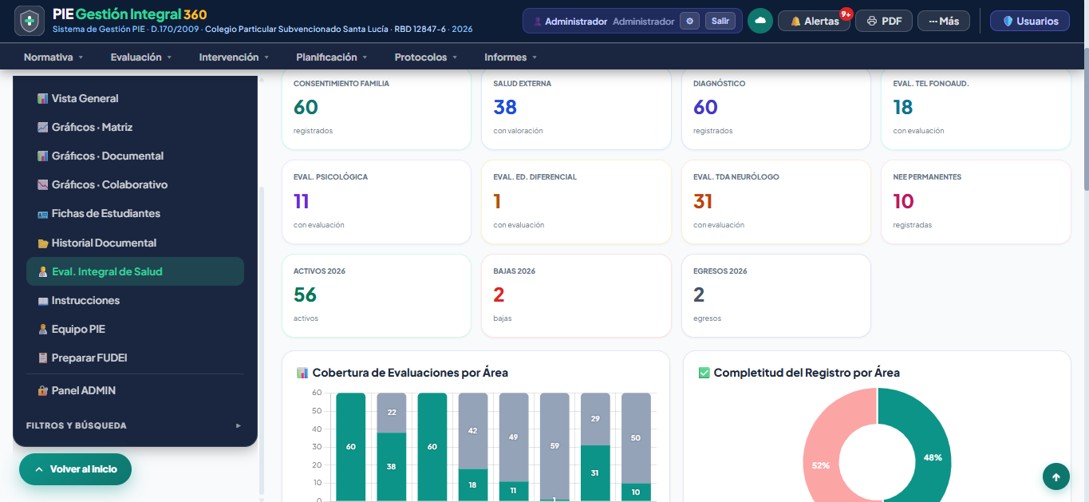This screenshot has height=502, width=1089.
Task: Click the Eval. Integral de Salud icon
Action: point(43,271)
